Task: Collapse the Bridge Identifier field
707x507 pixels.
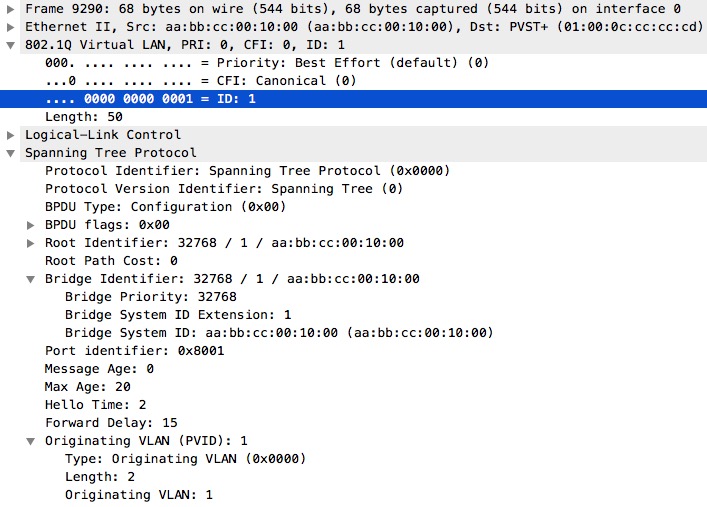Action: [31, 279]
